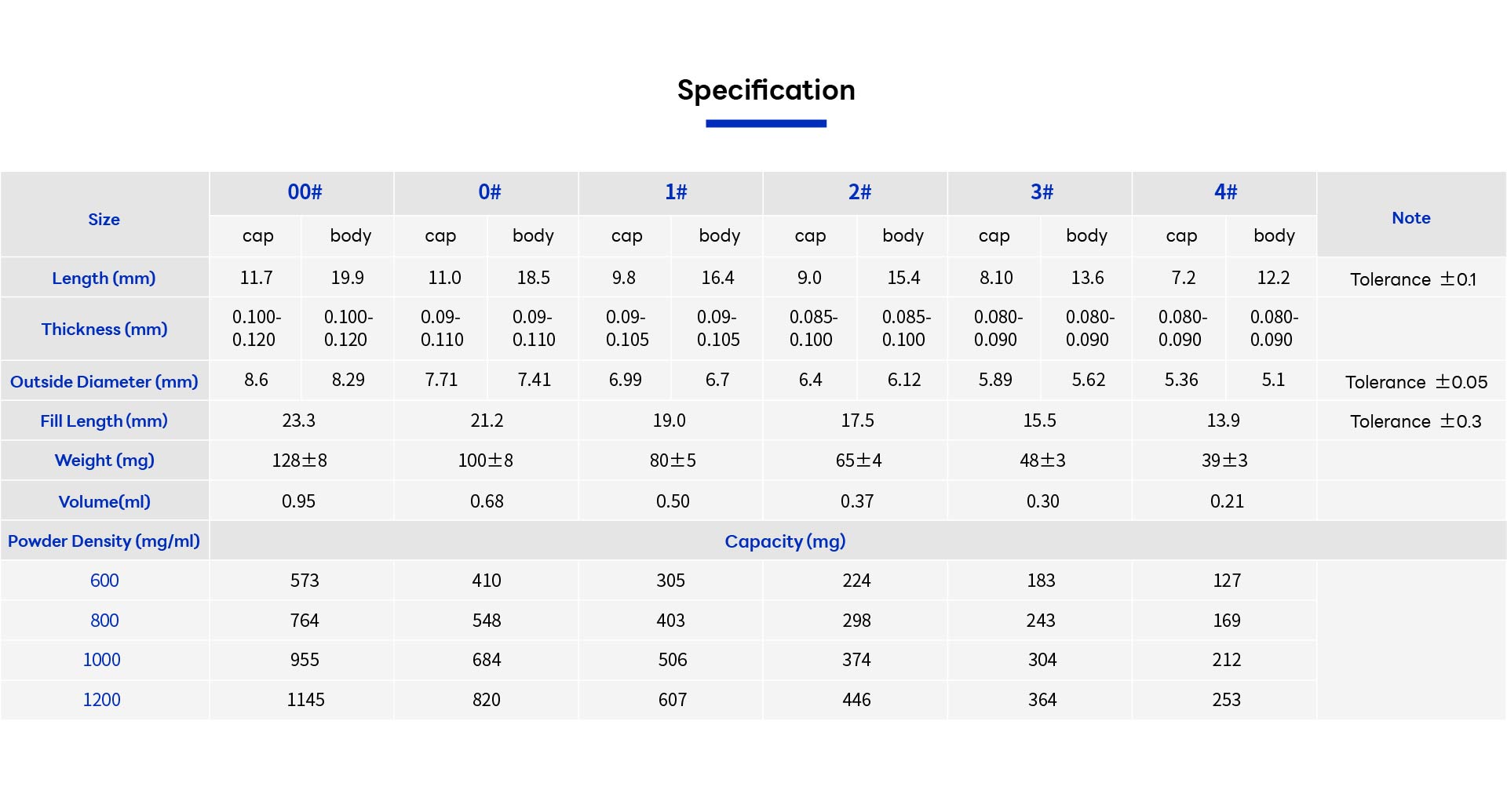This screenshot has height=812, width=1507.
Task: Select the Note column header
Action: (1410, 218)
